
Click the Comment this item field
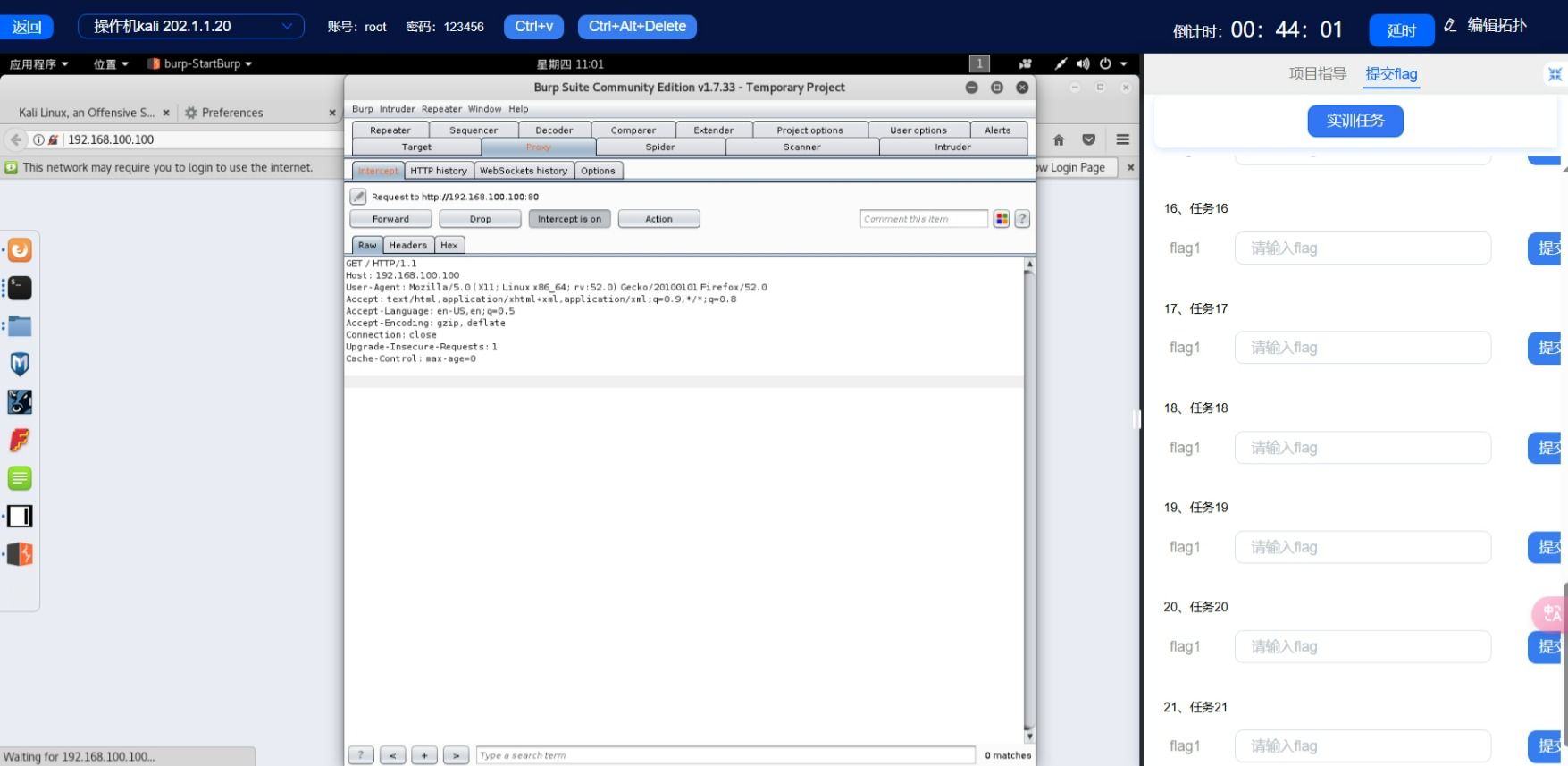(x=924, y=219)
